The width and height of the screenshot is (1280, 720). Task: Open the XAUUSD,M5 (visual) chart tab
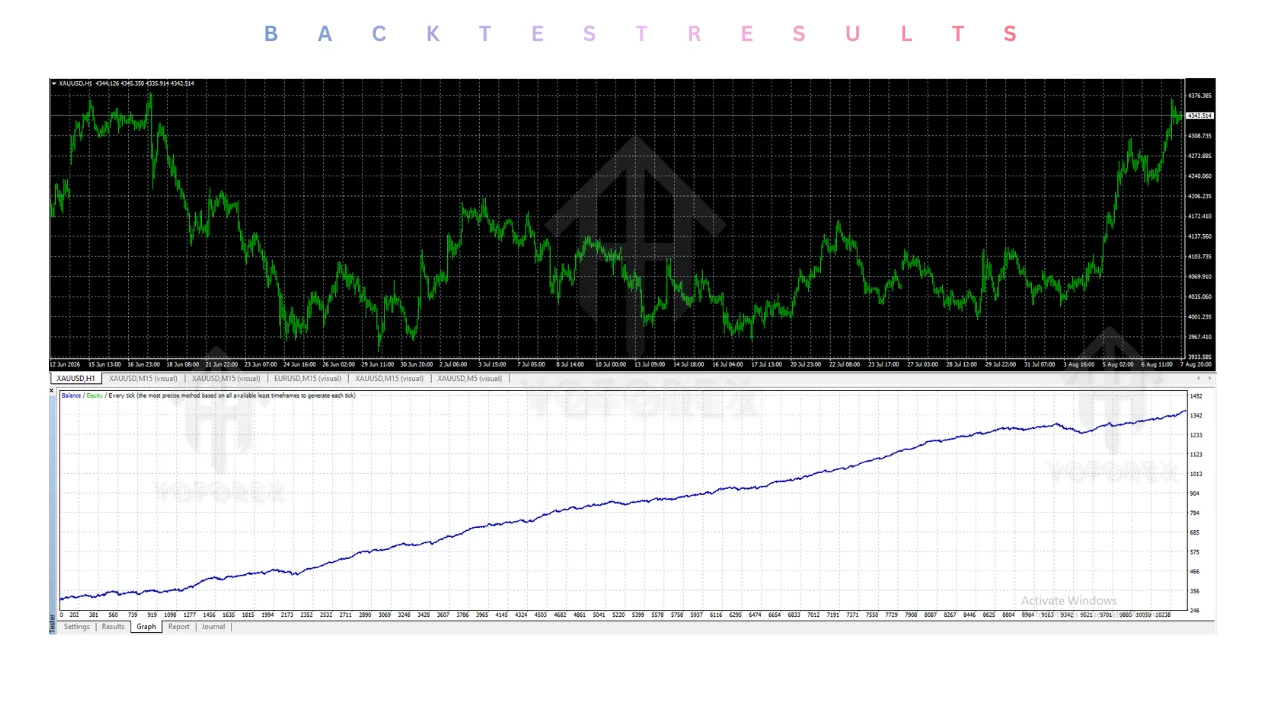click(x=472, y=379)
